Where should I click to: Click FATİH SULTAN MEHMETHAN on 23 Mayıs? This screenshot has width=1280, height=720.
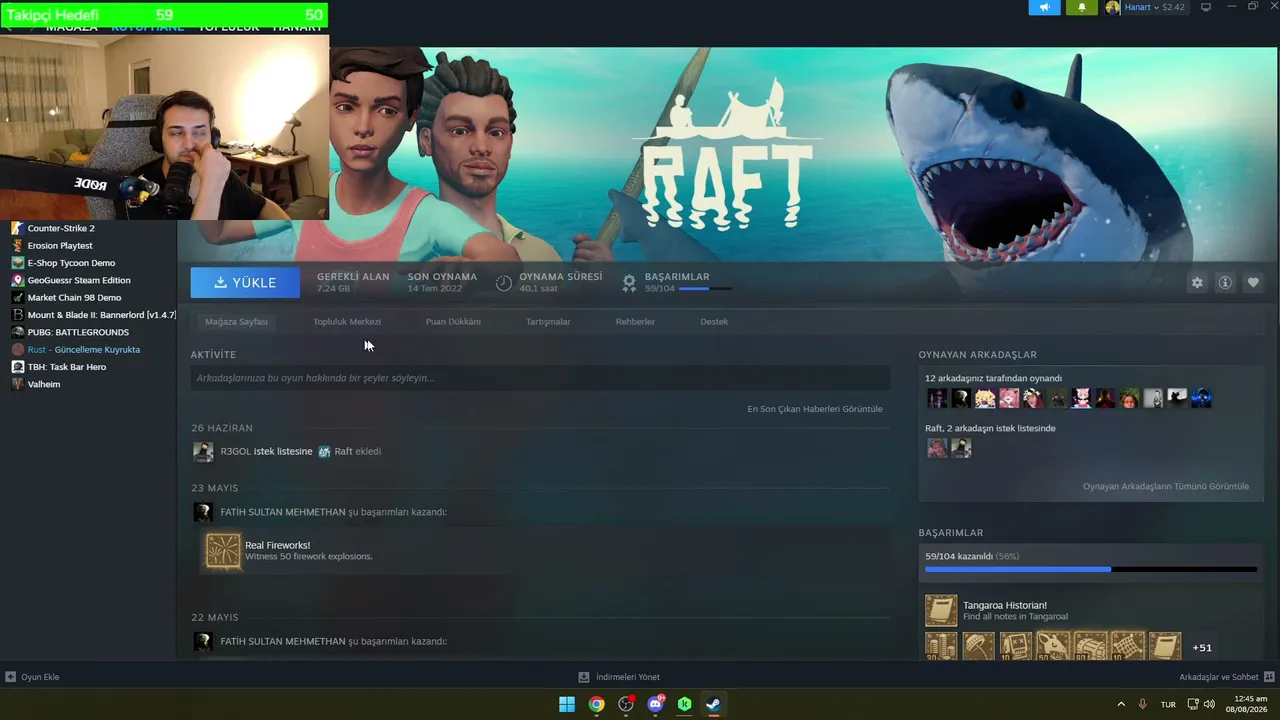pyautogui.click(x=283, y=512)
